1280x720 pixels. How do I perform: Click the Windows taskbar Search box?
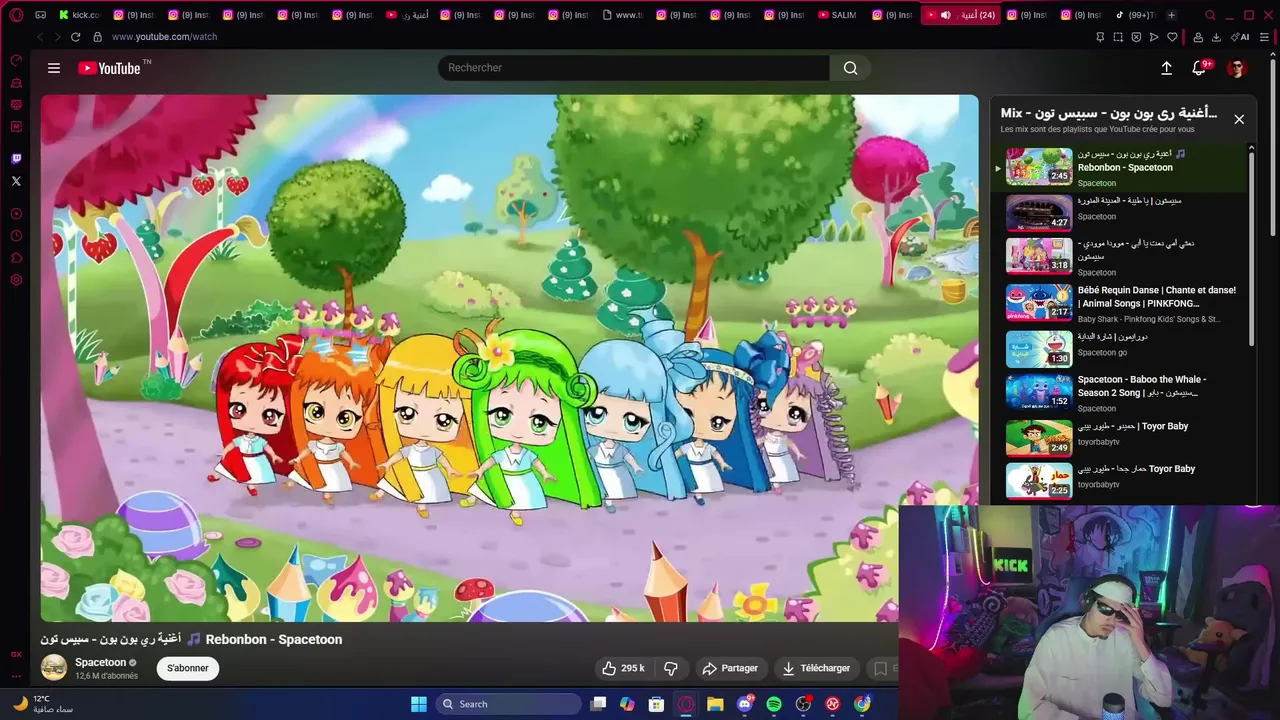tap(509, 704)
